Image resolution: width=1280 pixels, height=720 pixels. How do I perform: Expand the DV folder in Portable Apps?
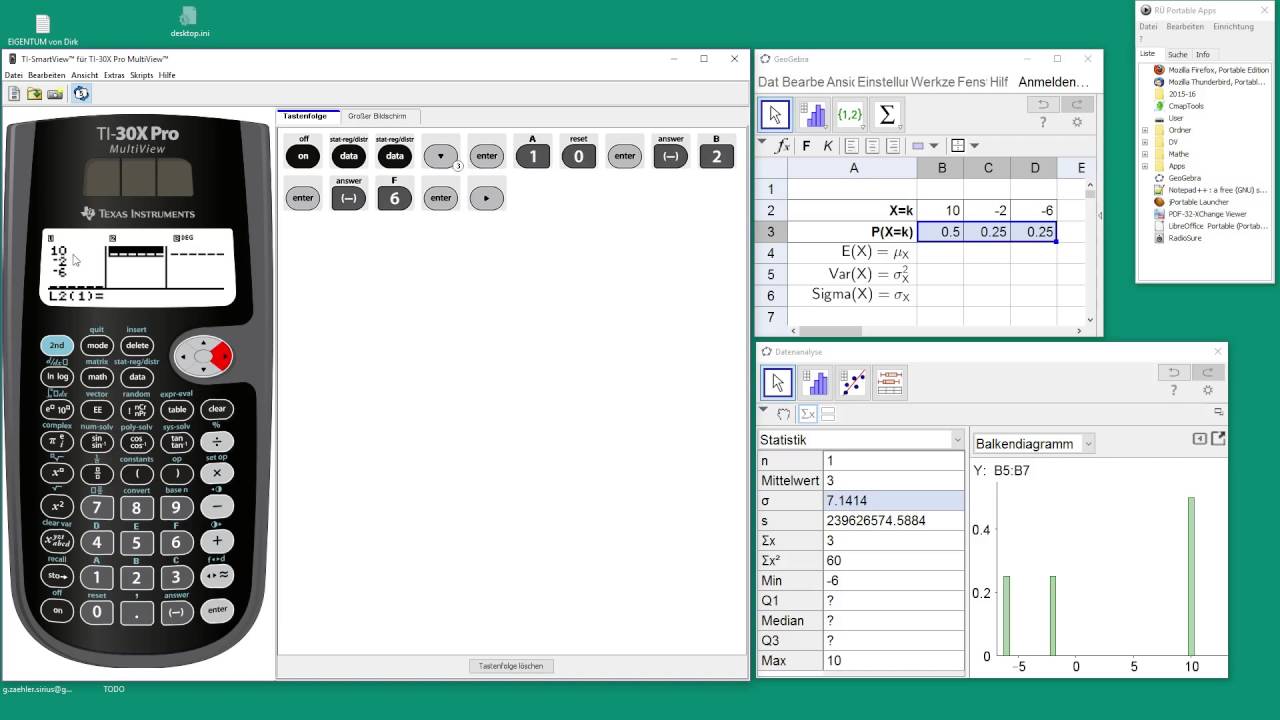[x=1145, y=142]
